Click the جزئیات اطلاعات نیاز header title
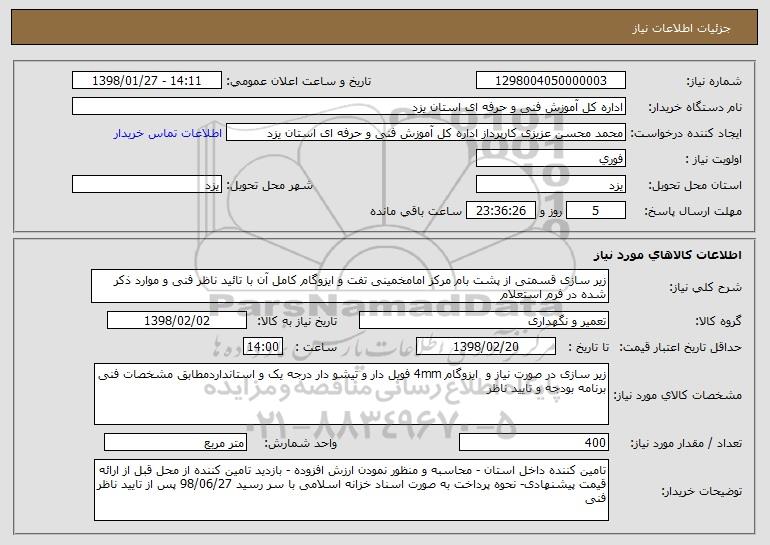770x545 pixels. pyautogui.click(x=681, y=28)
